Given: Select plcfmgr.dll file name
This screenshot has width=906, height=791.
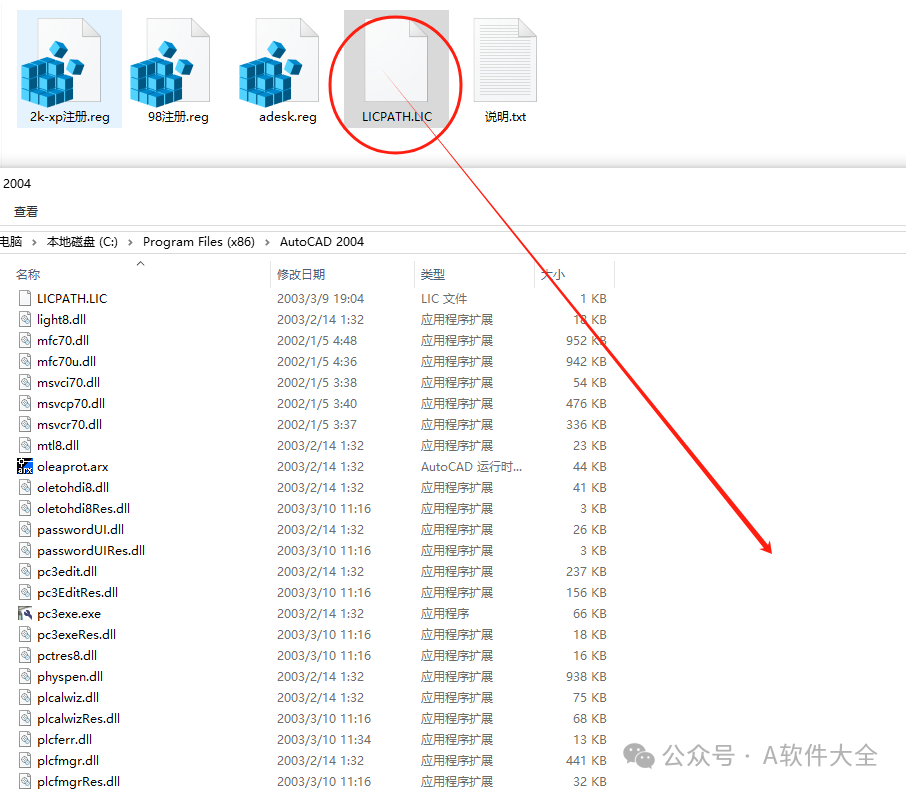Looking at the screenshot, I should (x=68, y=760).
